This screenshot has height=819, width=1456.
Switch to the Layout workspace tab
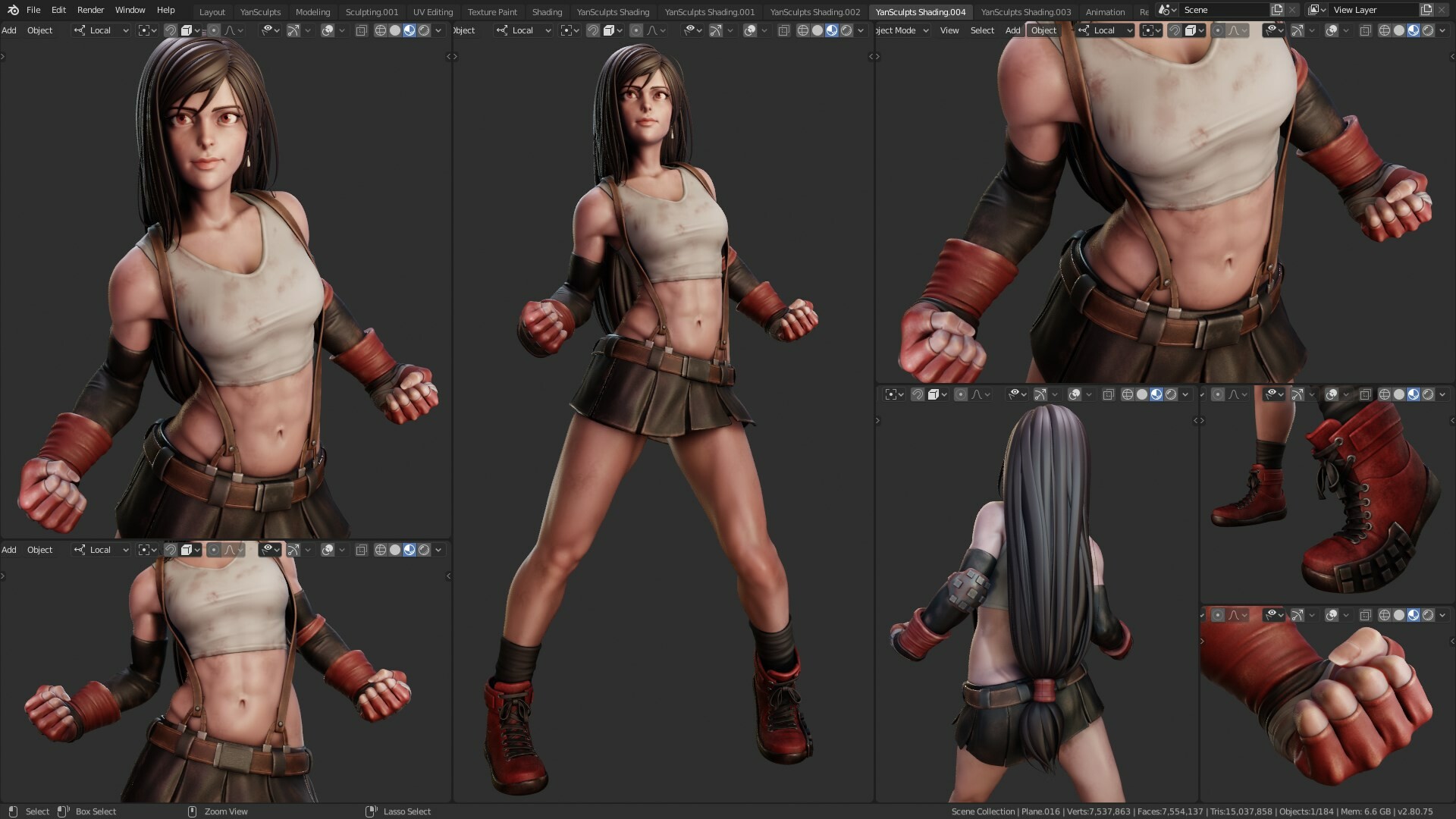point(212,12)
